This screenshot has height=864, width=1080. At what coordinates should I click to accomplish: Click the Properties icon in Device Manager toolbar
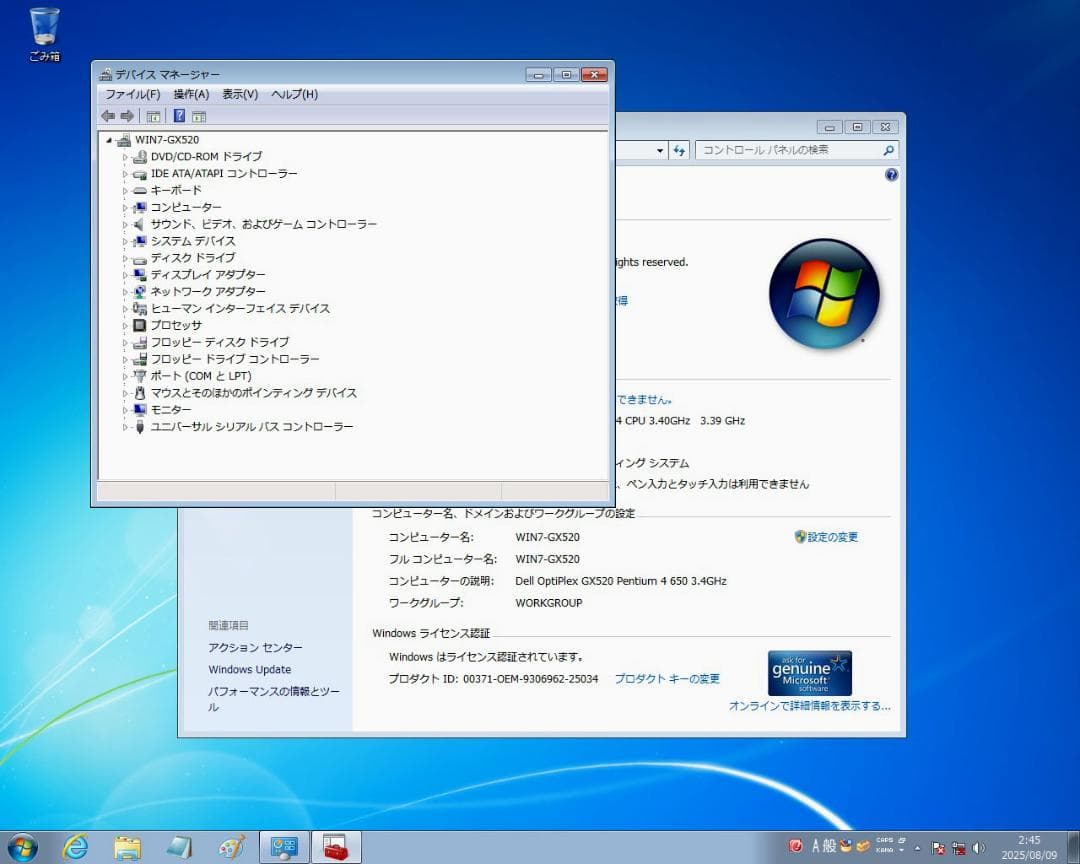[198, 116]
